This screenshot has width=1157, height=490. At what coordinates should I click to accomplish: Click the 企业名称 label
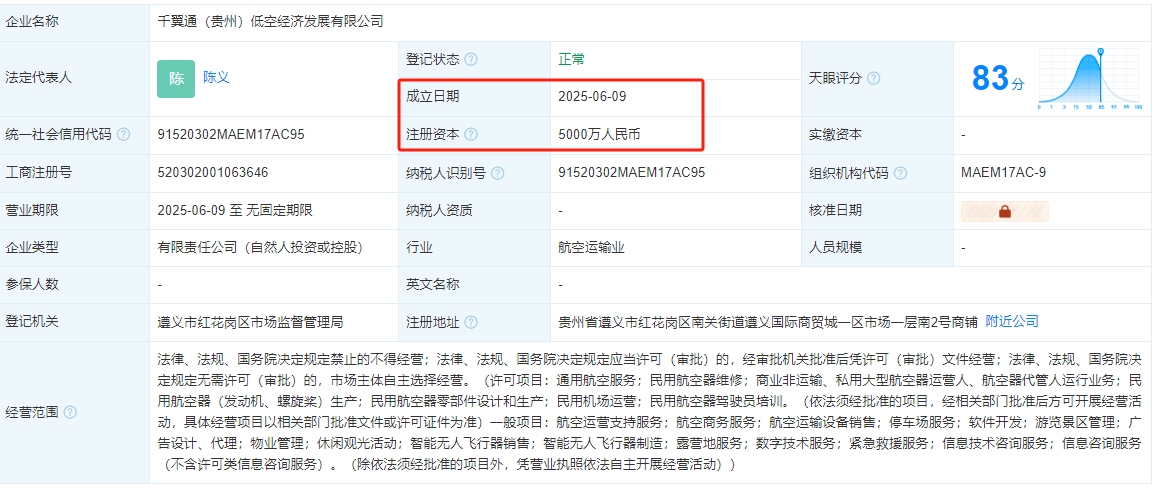point(32,22)
